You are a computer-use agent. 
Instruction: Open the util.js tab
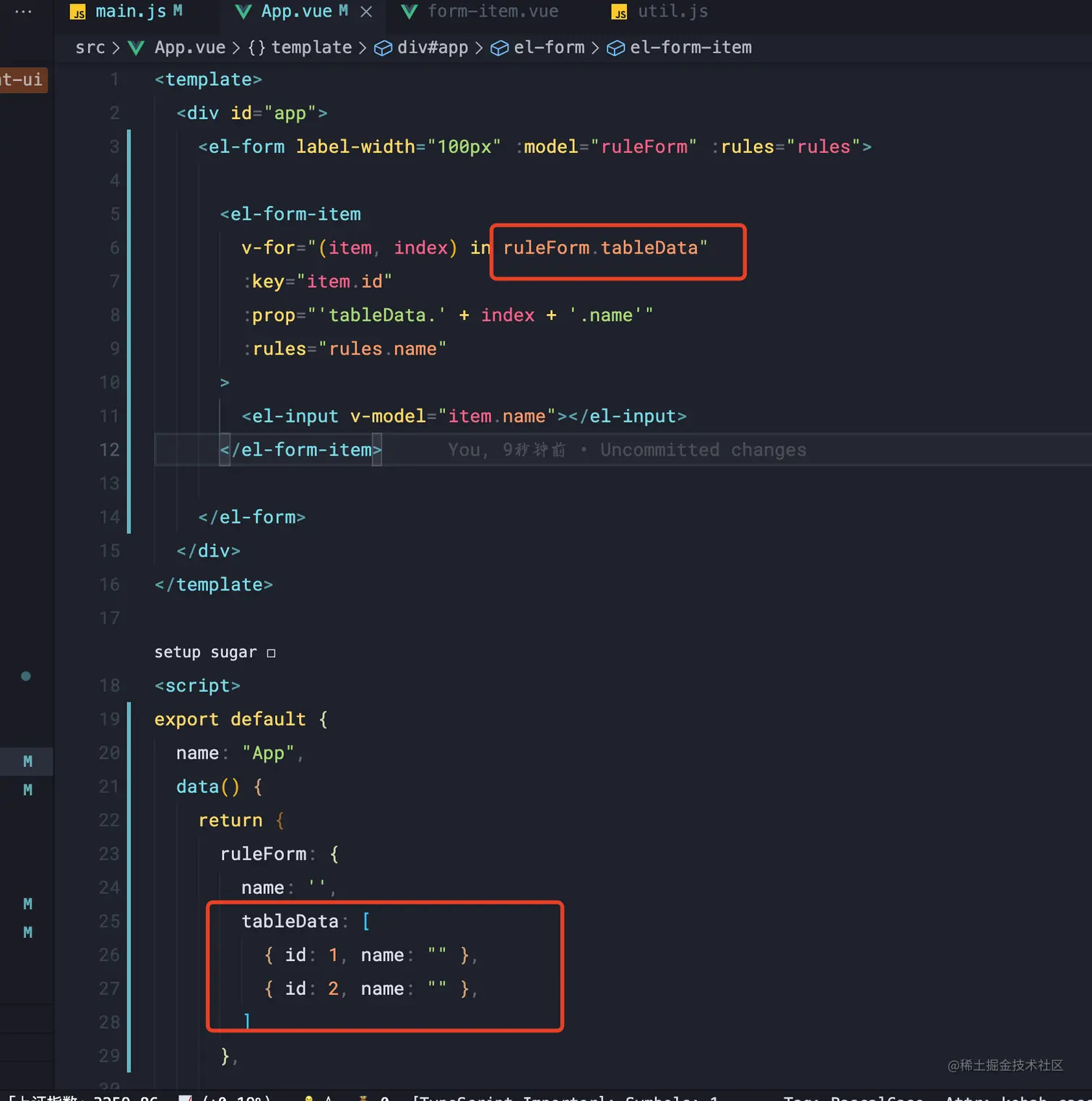pos(672,12)
